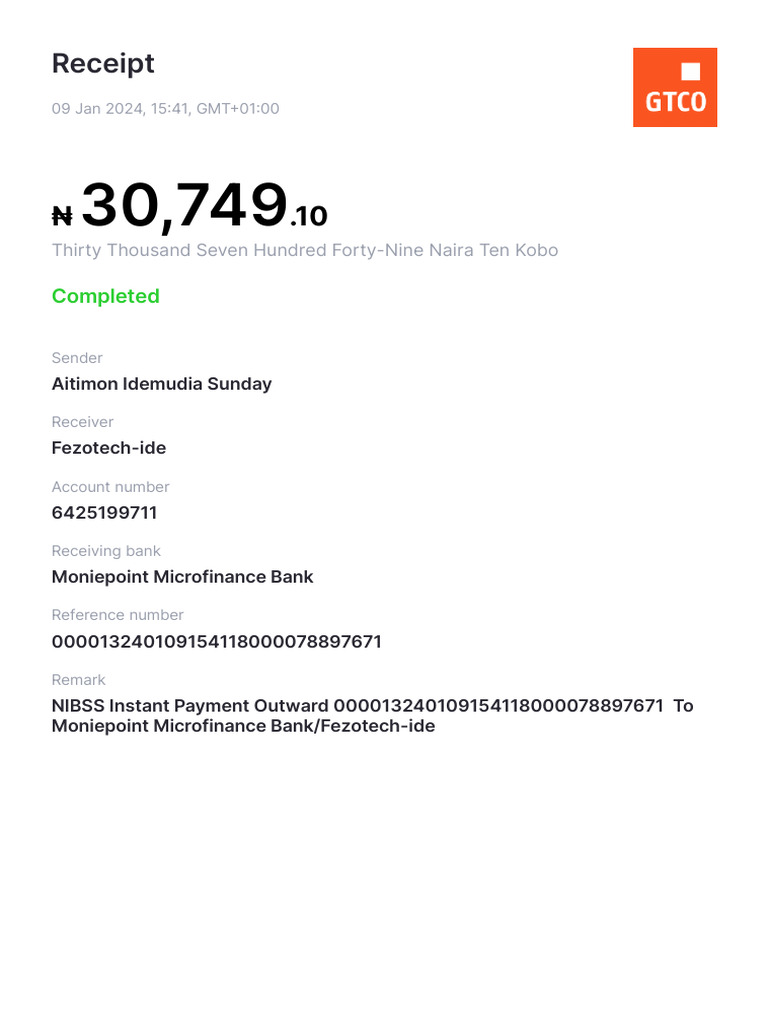Screen dimensions: 768x1024
Task: Select the 30,749 amount figure
Action: click(x=185, y=205)
